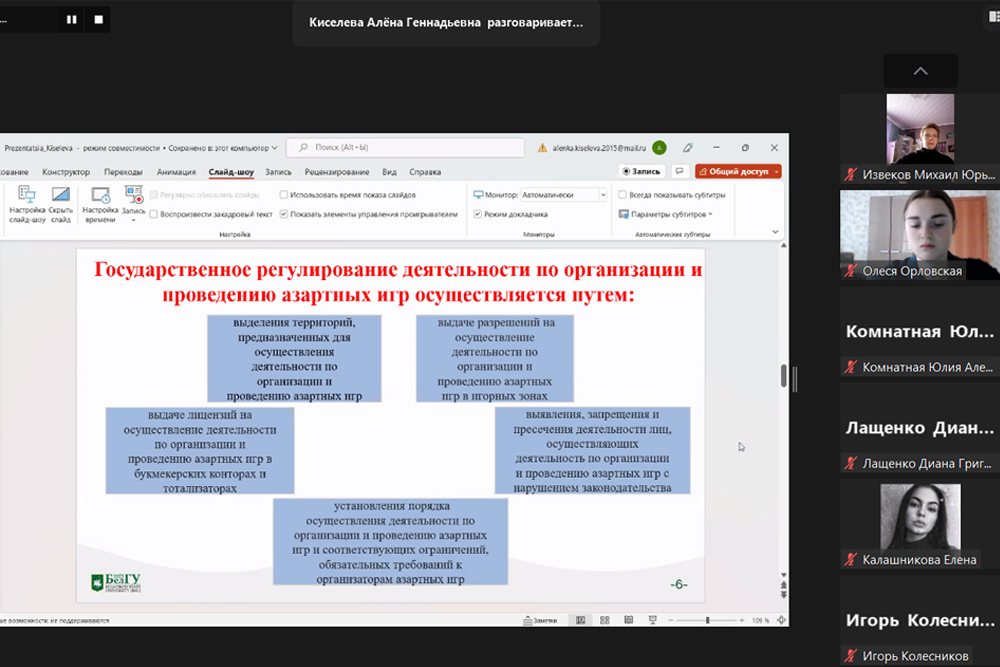Pause the meeting recording
The width and height of the screenshot is (1000, 667).
point(71,19)
